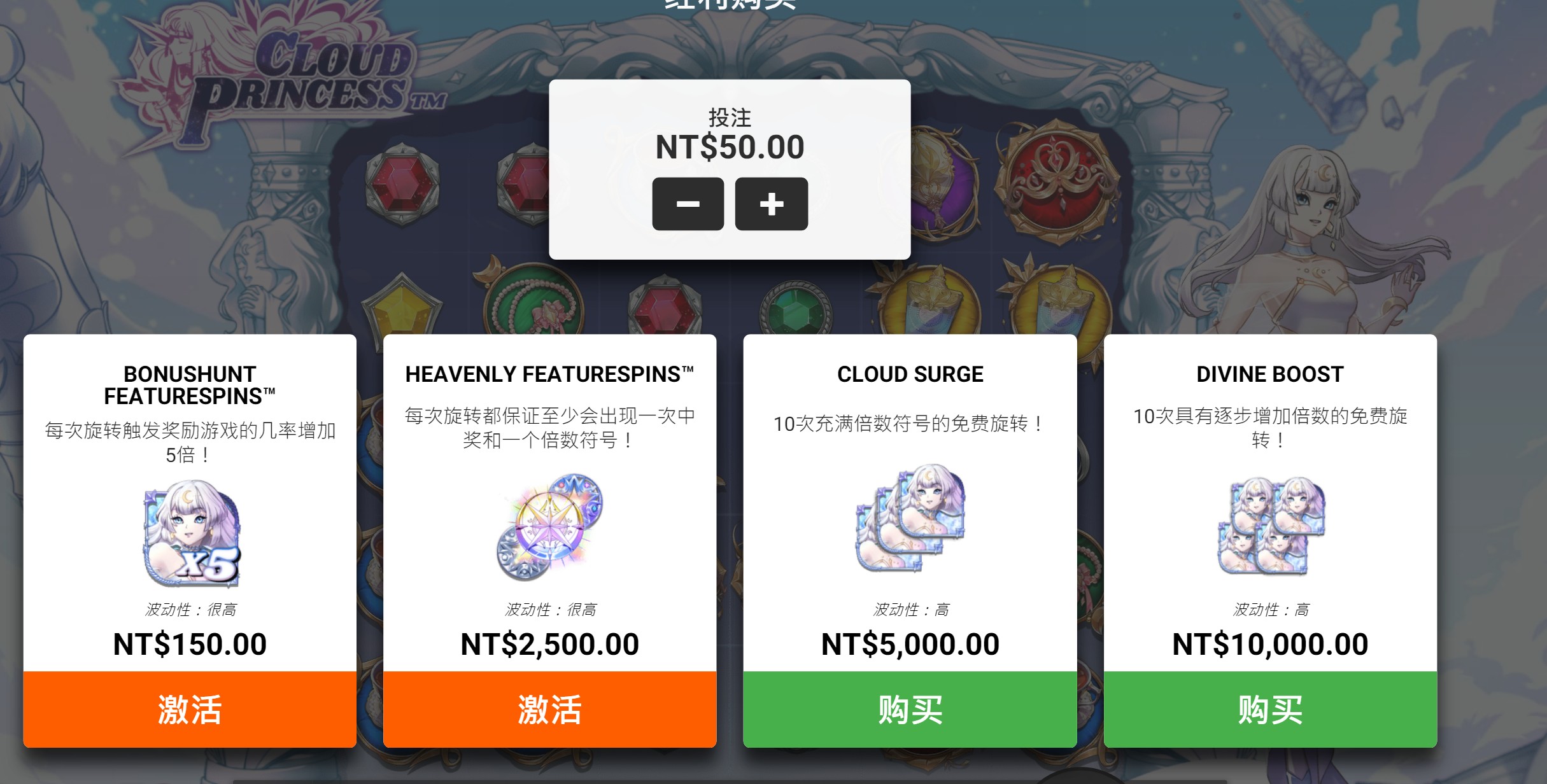The height and width of the screenshot is (784, 1547).
Task: Activate BonusHunt FeatureSpins for NT$150.00
Action: click(x=190, y=709)
